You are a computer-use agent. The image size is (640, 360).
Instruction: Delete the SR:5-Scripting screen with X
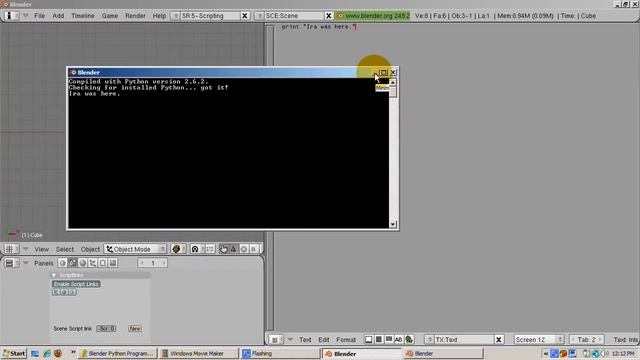[x=244, y=16]
